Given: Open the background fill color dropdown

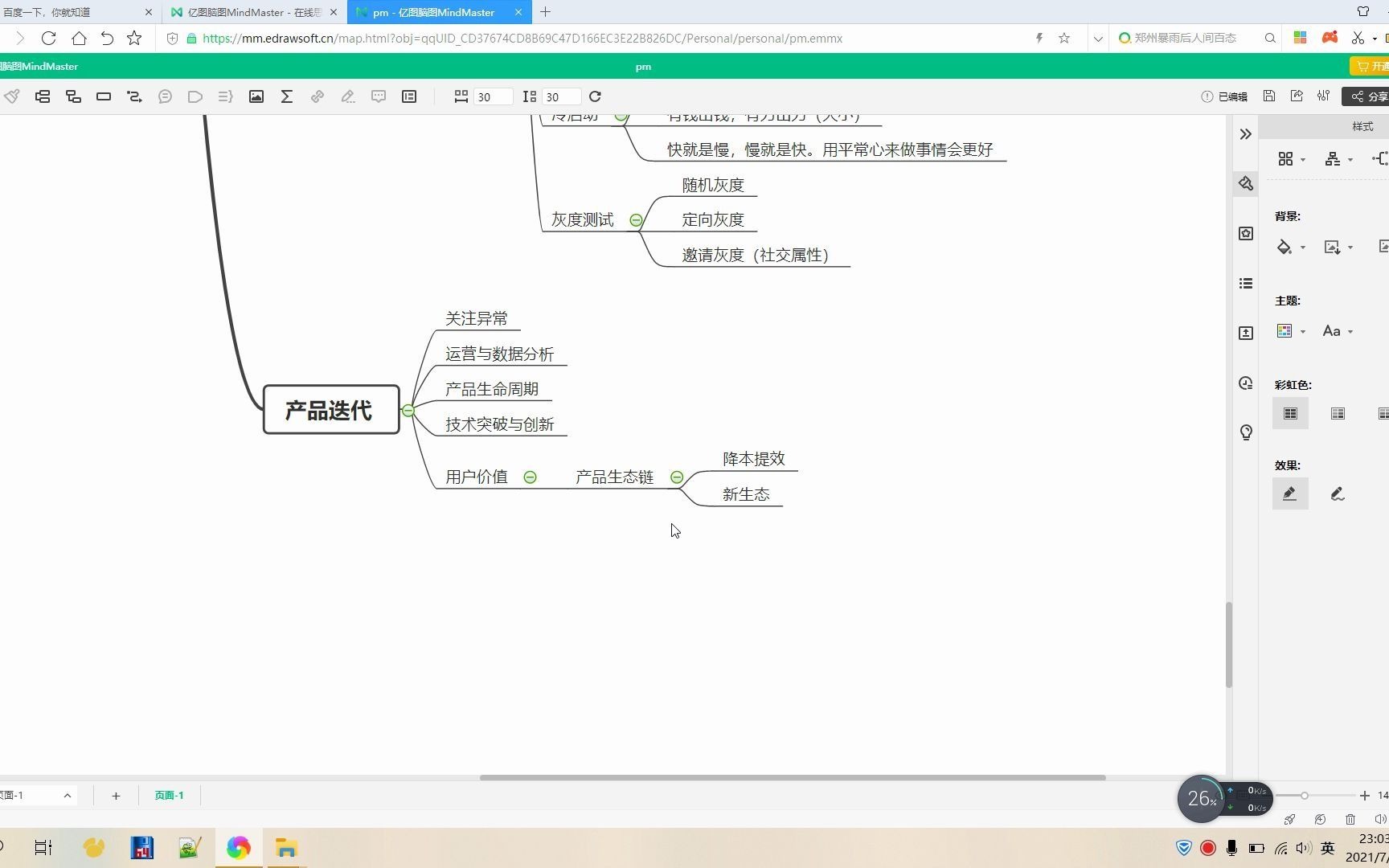Looking at the screenshot, I should point(1291,247).
